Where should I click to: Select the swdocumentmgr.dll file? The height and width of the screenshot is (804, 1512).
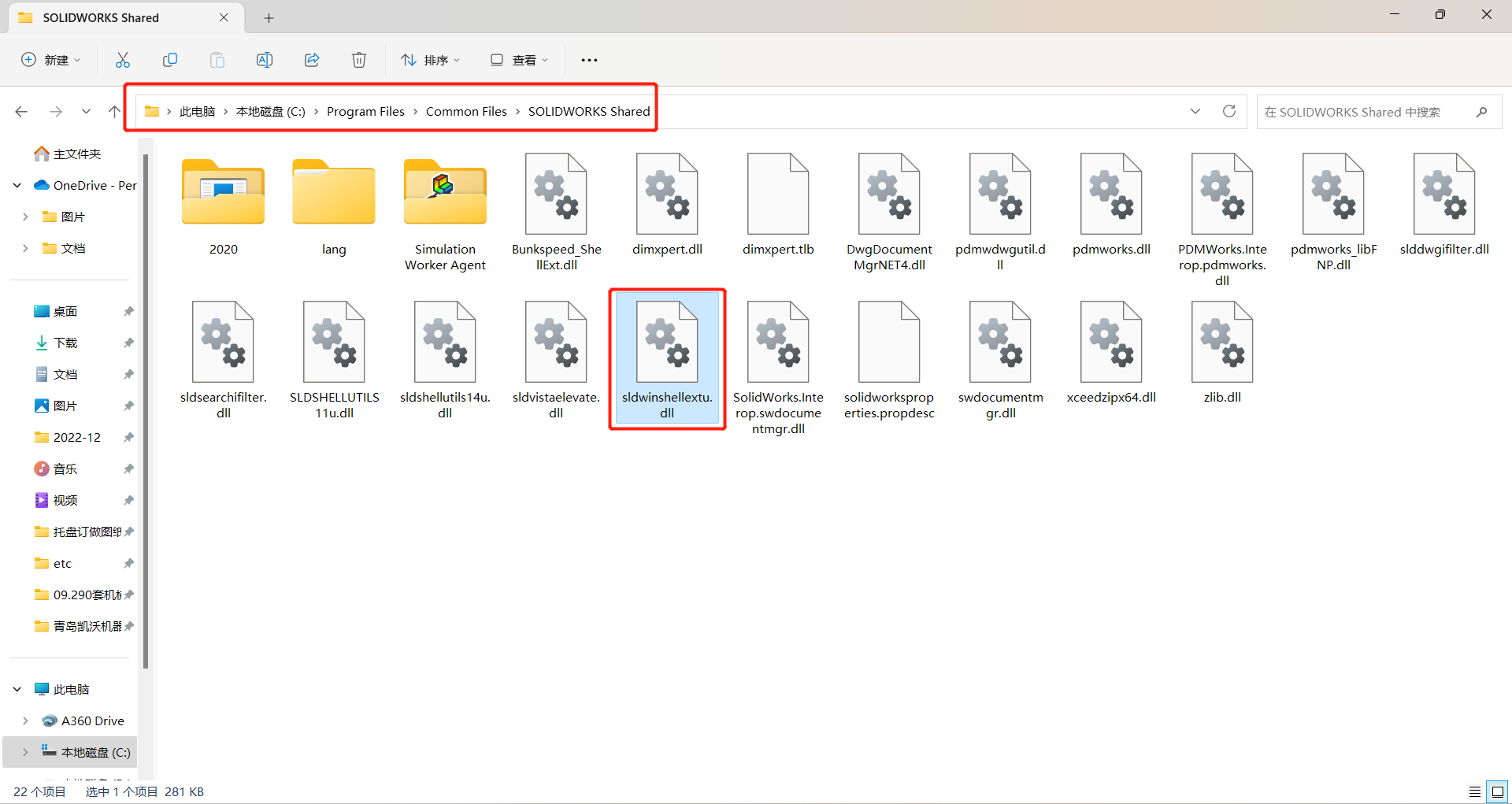[x=1000, y=360]
